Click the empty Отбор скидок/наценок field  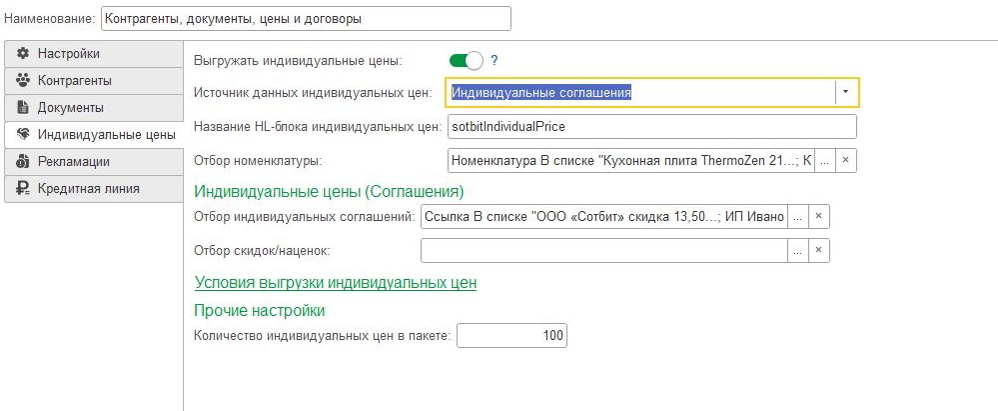coord(604,250)
